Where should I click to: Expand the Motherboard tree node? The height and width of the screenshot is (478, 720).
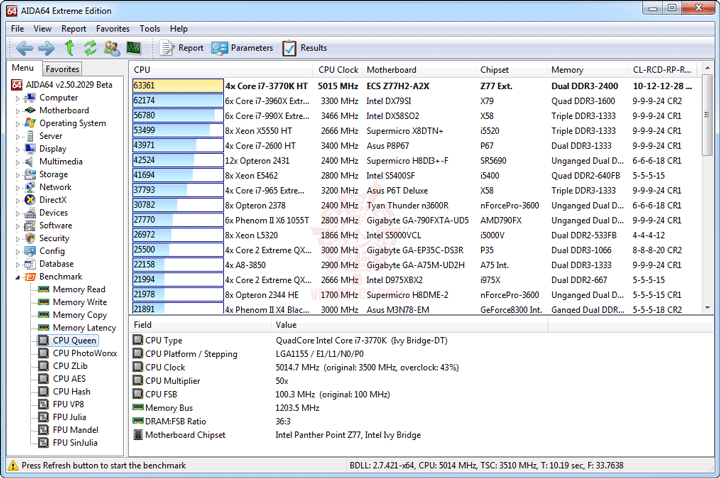pos(18,111)
